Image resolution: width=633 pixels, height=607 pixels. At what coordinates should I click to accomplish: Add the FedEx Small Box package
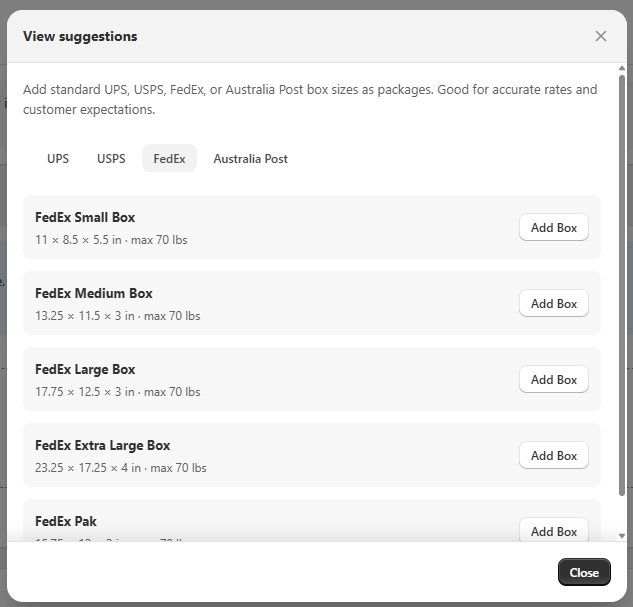click(553, 228)
